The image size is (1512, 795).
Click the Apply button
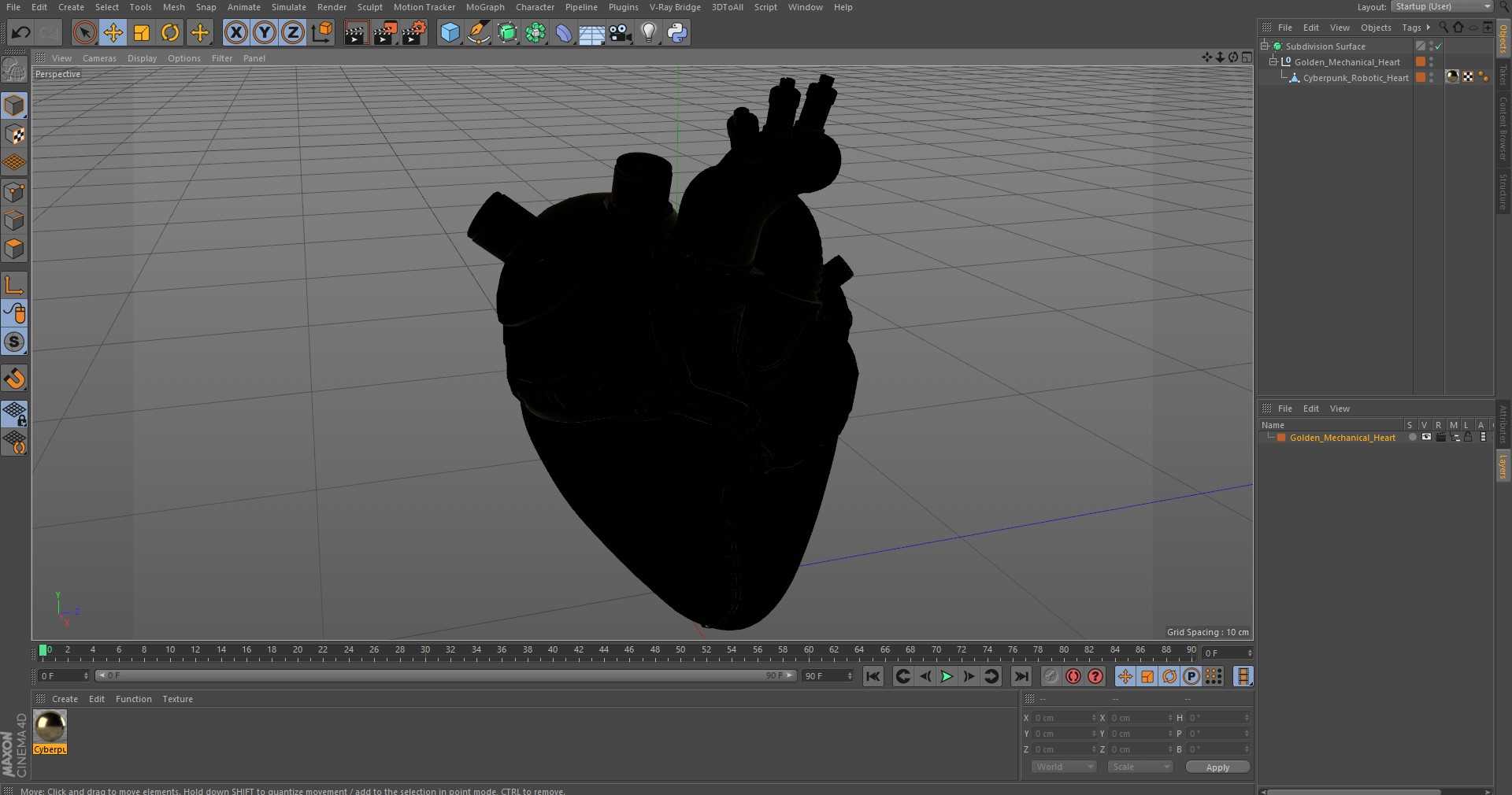coord(1217,767)
